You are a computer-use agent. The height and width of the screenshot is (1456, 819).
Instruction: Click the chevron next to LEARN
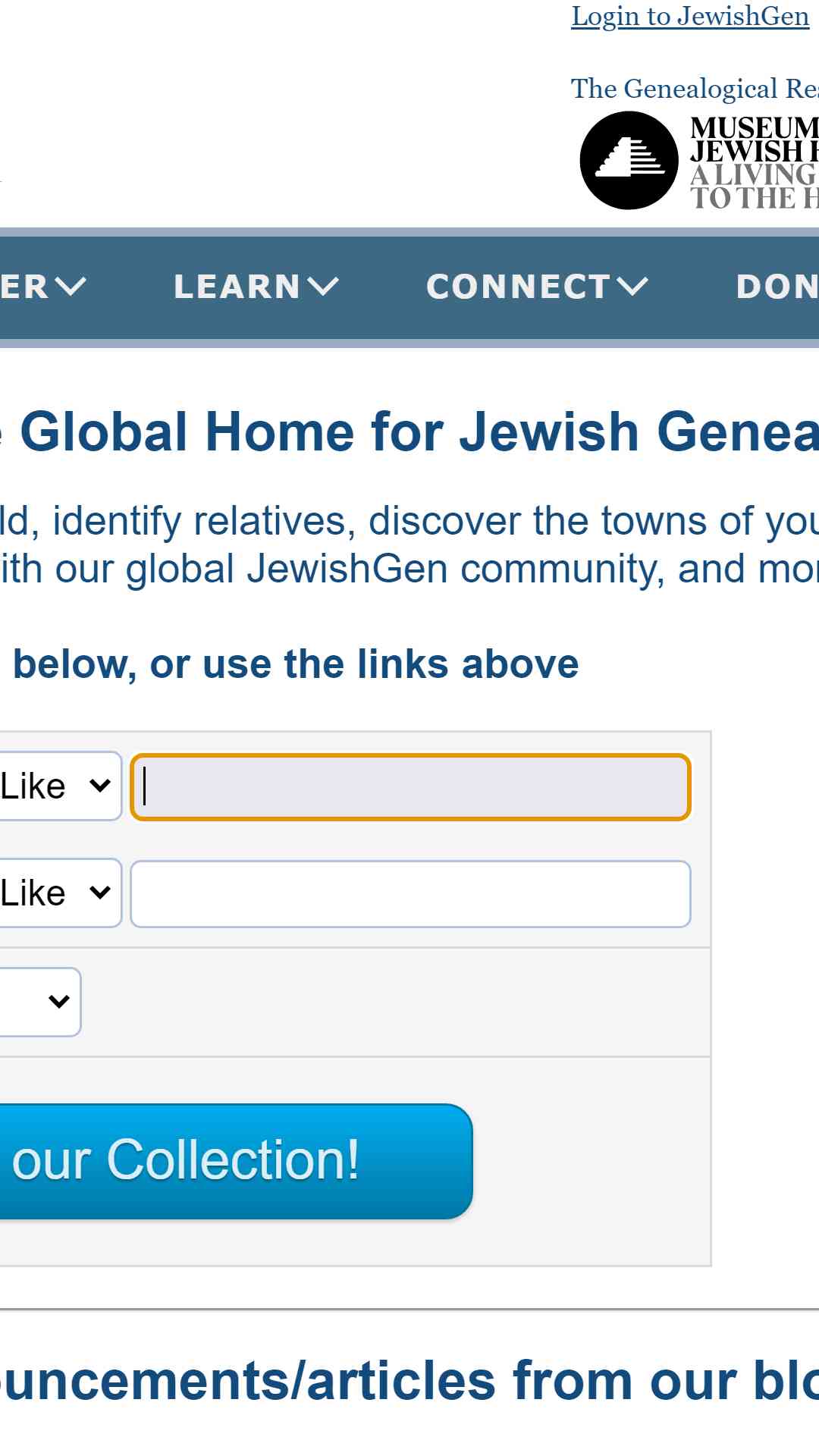point(323,287)
